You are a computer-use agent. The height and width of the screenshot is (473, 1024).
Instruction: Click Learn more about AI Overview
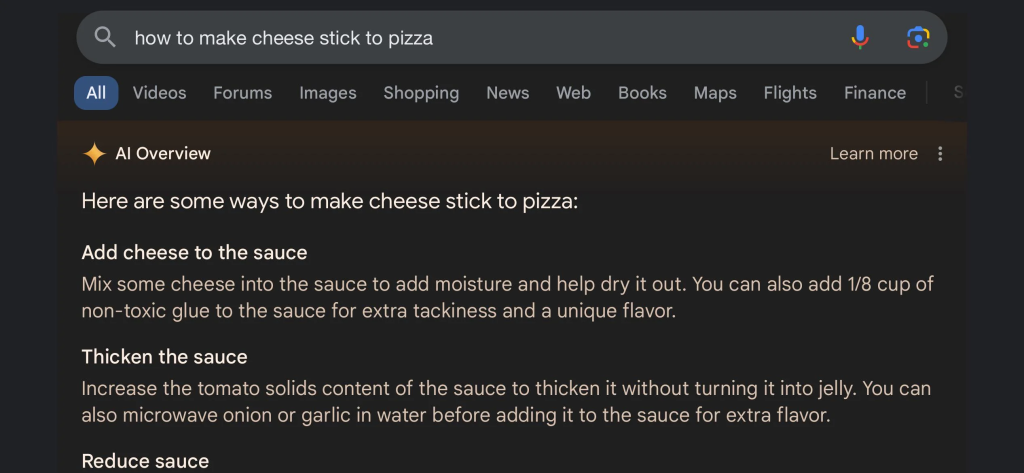click(873, 154)
